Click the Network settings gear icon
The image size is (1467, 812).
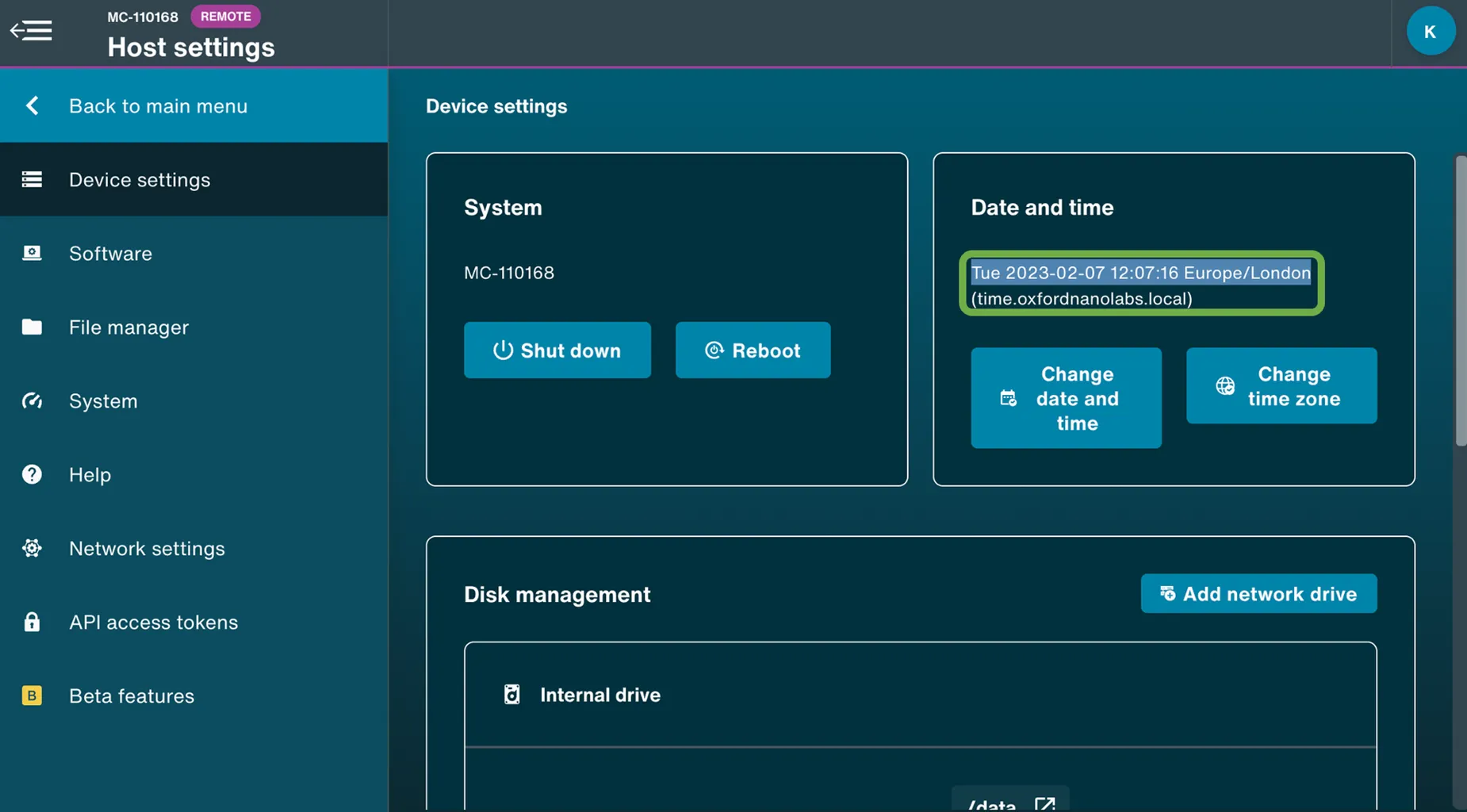[x=32, y=548]
